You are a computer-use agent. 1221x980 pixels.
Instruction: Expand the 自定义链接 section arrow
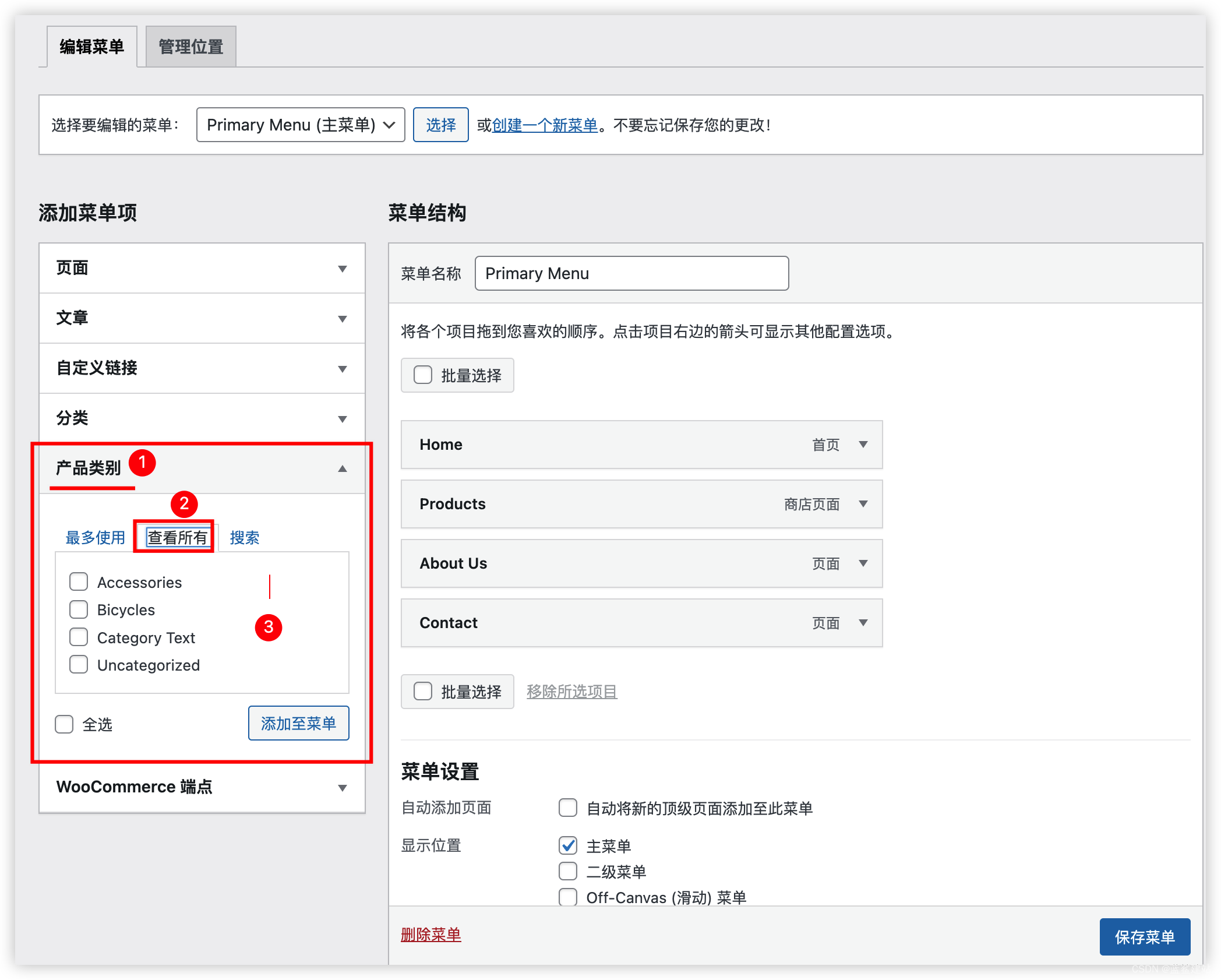(x=343, y=369)
